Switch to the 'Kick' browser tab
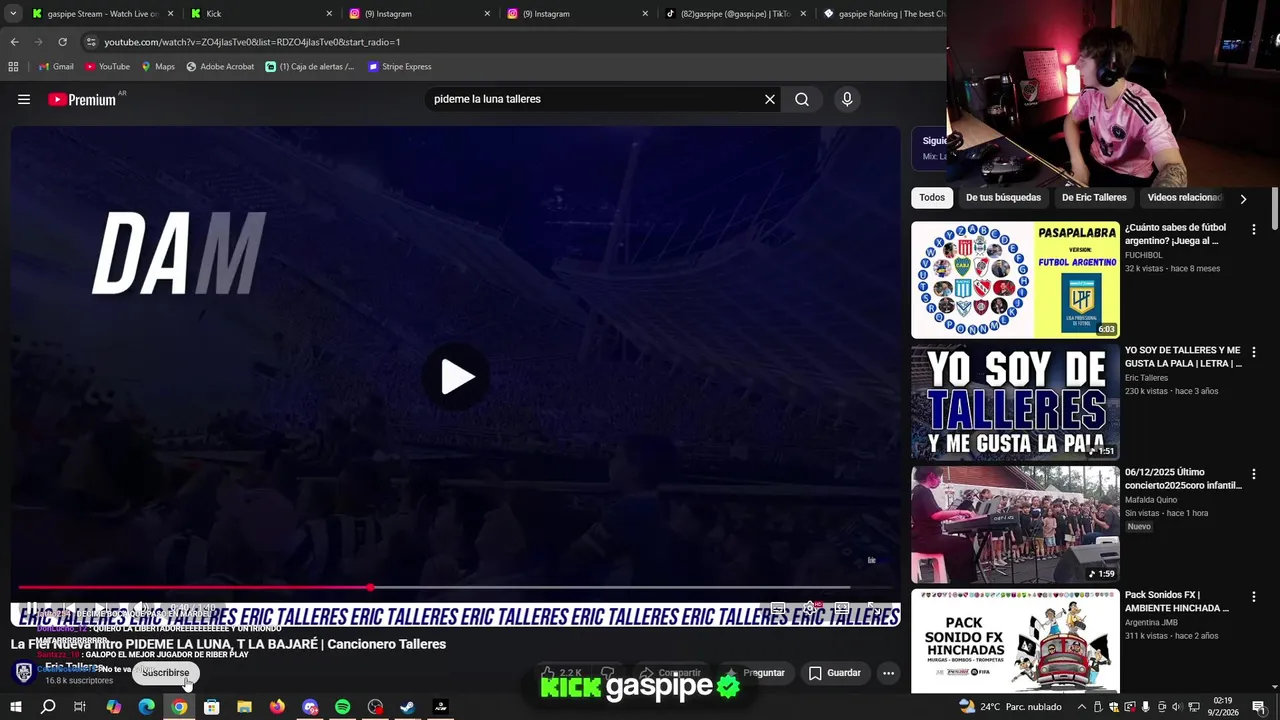Screen dimensions: 1280x720 point(260,14)
